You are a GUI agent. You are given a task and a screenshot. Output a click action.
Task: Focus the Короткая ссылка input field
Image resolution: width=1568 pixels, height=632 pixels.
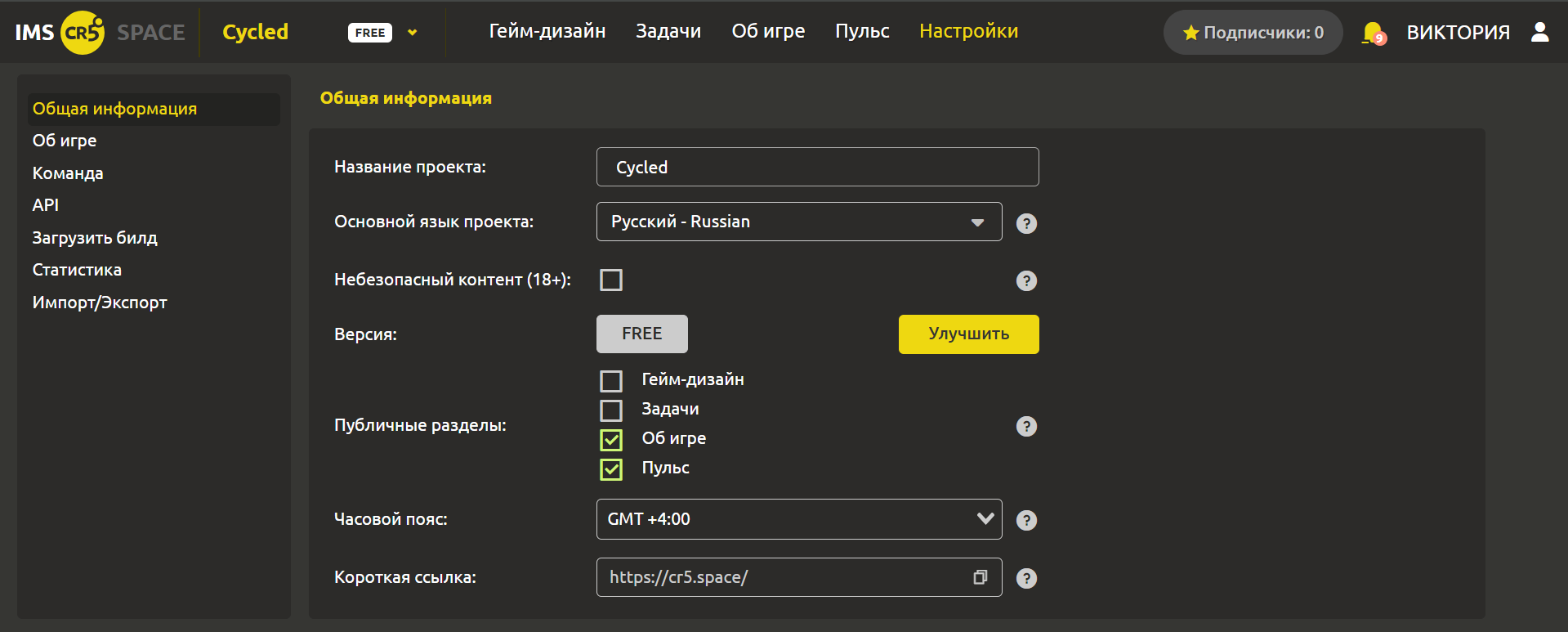[x=799, y=577]
